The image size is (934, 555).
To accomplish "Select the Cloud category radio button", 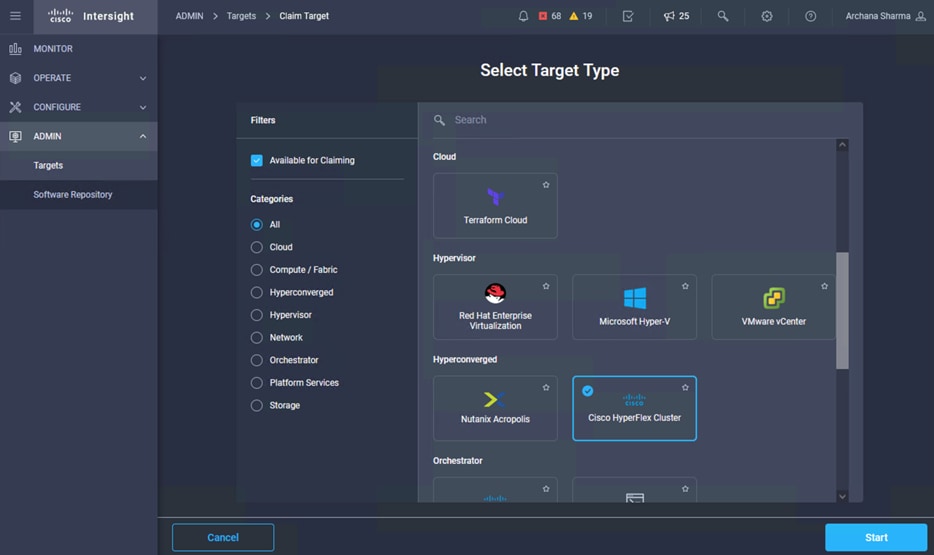I will (x=256, y=247).
